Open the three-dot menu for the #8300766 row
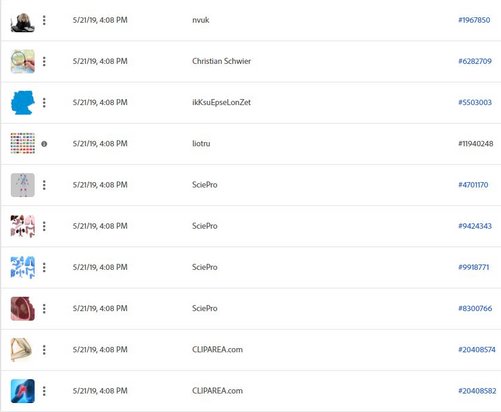The width and height of the screenshot is (501, 412). (x=44, y=309)
